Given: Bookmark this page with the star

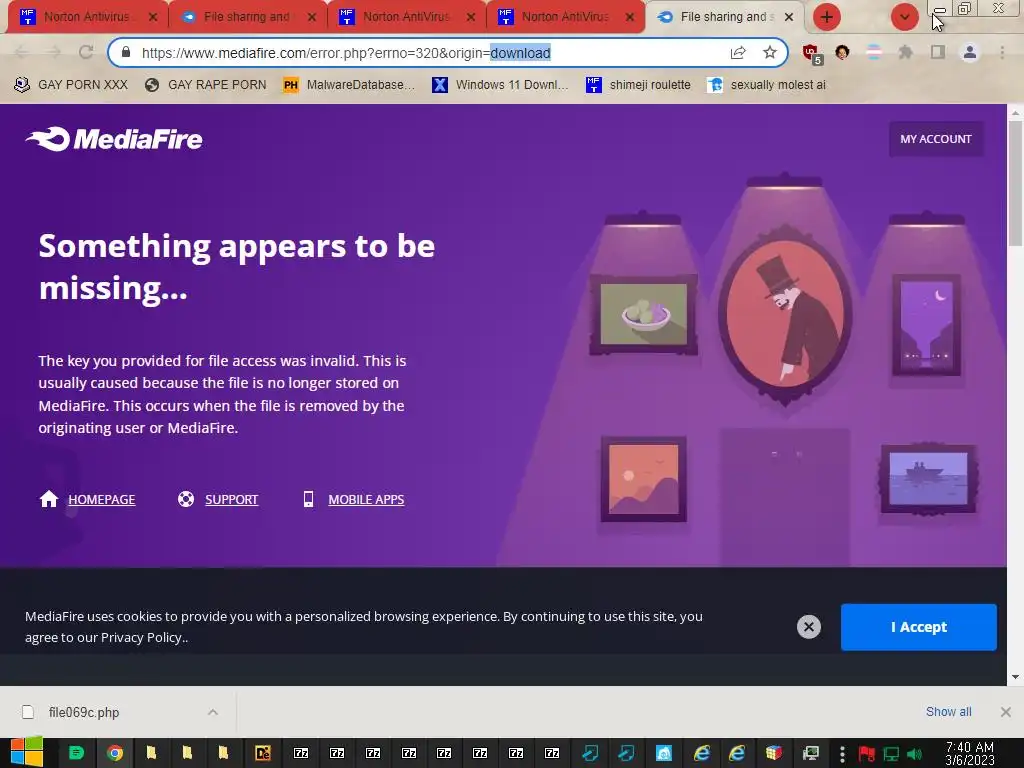Looking at the screenshot, I should coord(770,52).
